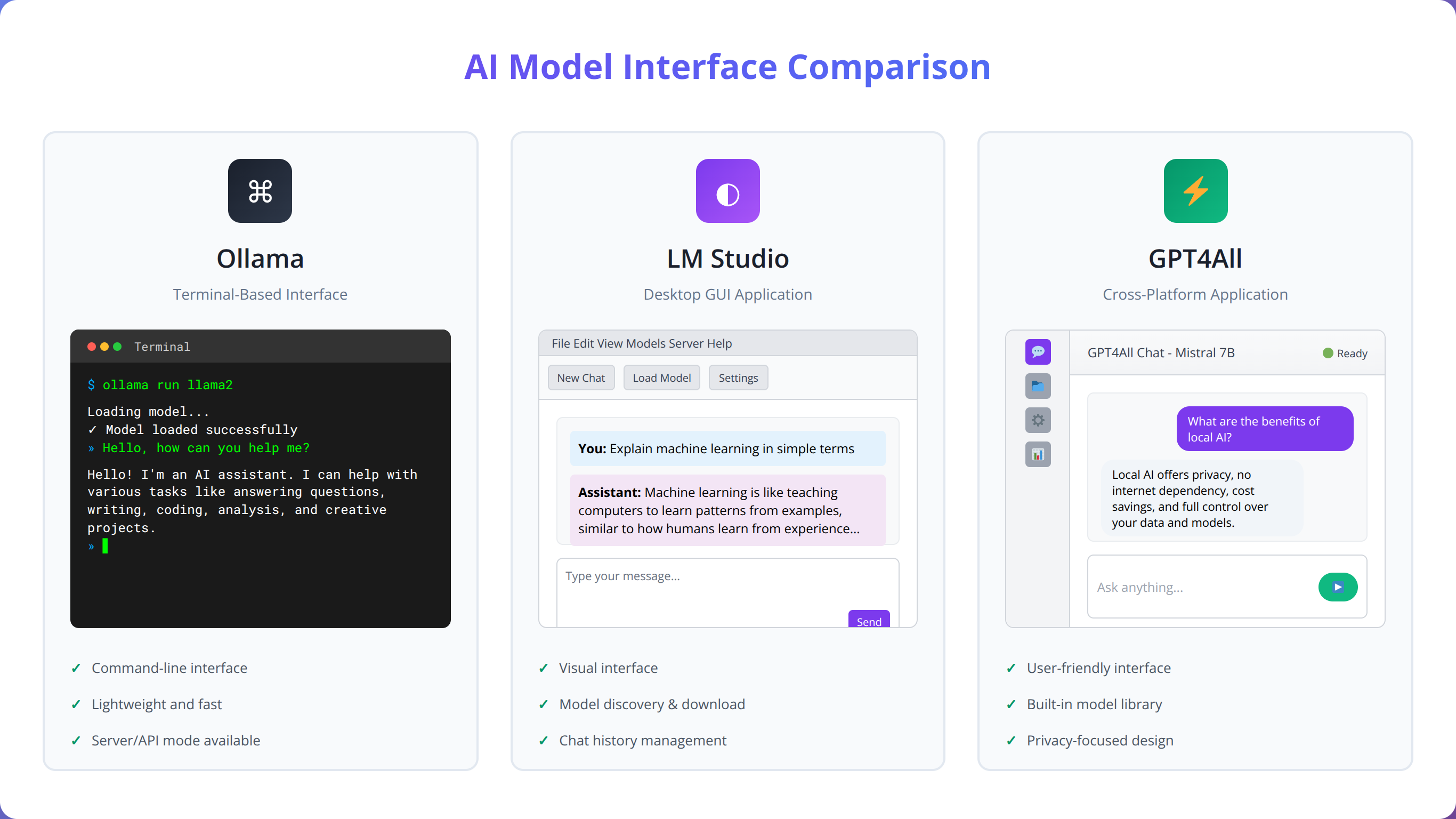Click the 'Local AI offers privacy' reply bubble
The image size is (1456, 819).
click(1202, 499)
